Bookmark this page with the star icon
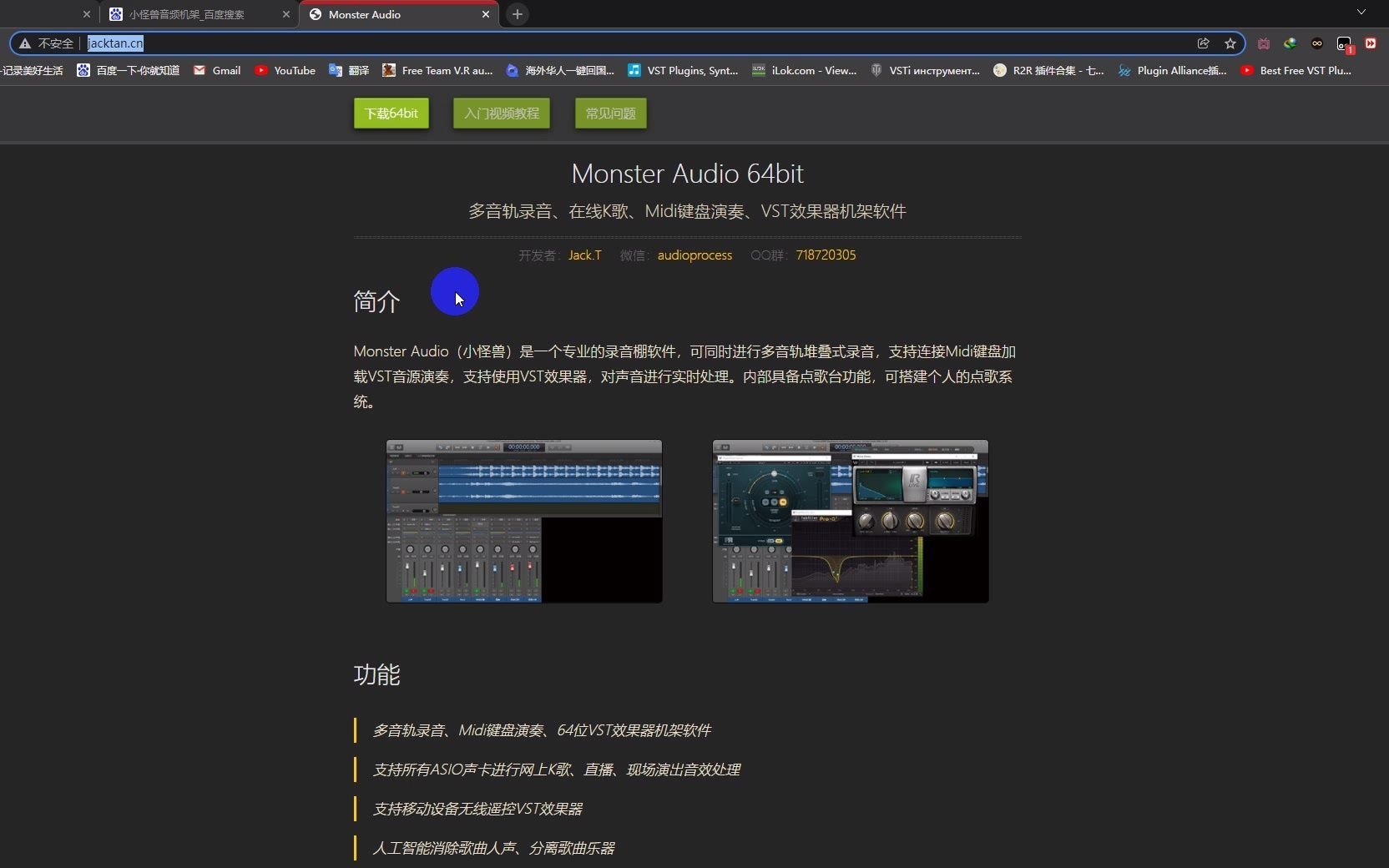The width and height of the screenshot is (1389, 868). [1230, 43]
